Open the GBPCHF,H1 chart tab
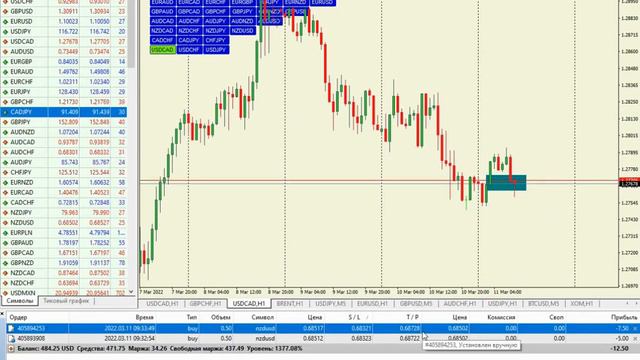Image resolution: width=640 pixels, height=360 pixels. [205, 304]
